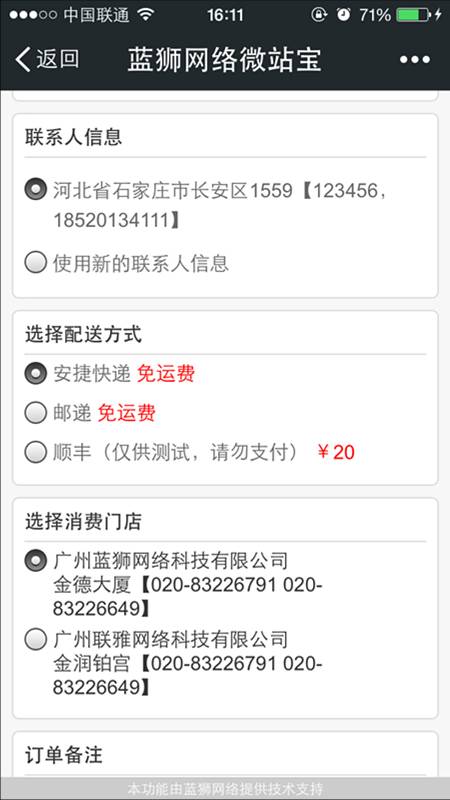450x800 pixels.
Task: Select 广州蓝狮网络科技有限公司 store
Action: pyautogui.click(x=36, y=560)
